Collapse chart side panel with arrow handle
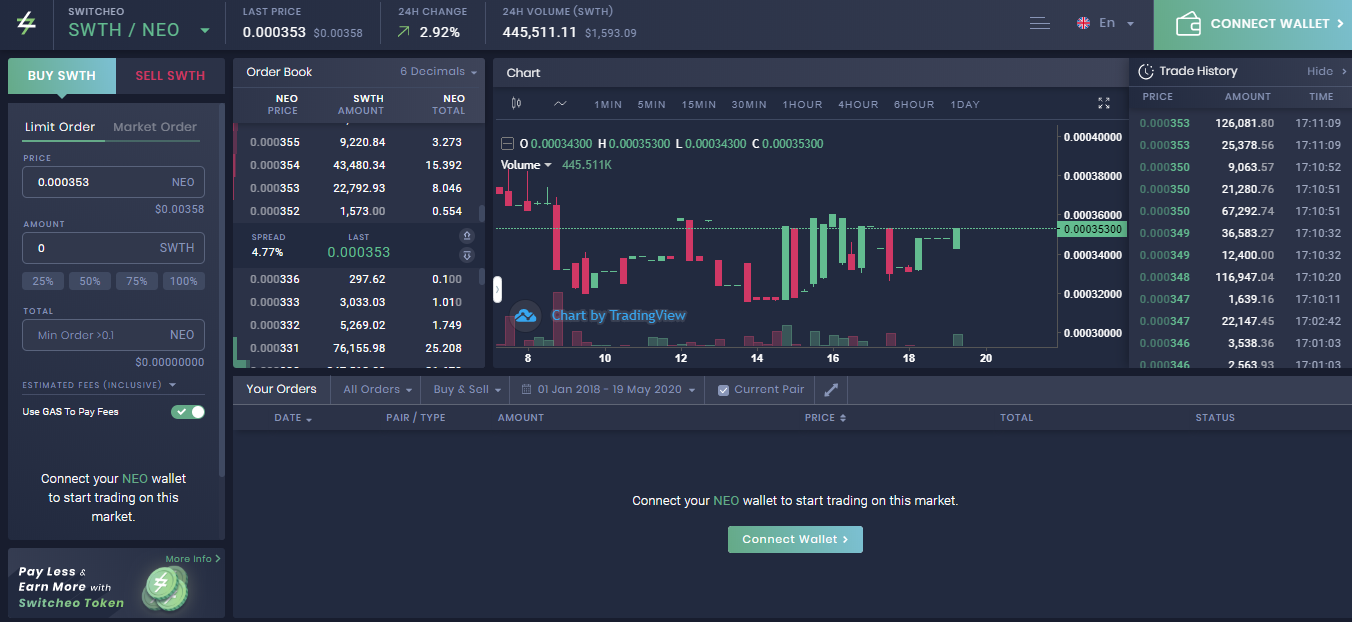This screenshot has width=1352, height=622. click(497, 290)
